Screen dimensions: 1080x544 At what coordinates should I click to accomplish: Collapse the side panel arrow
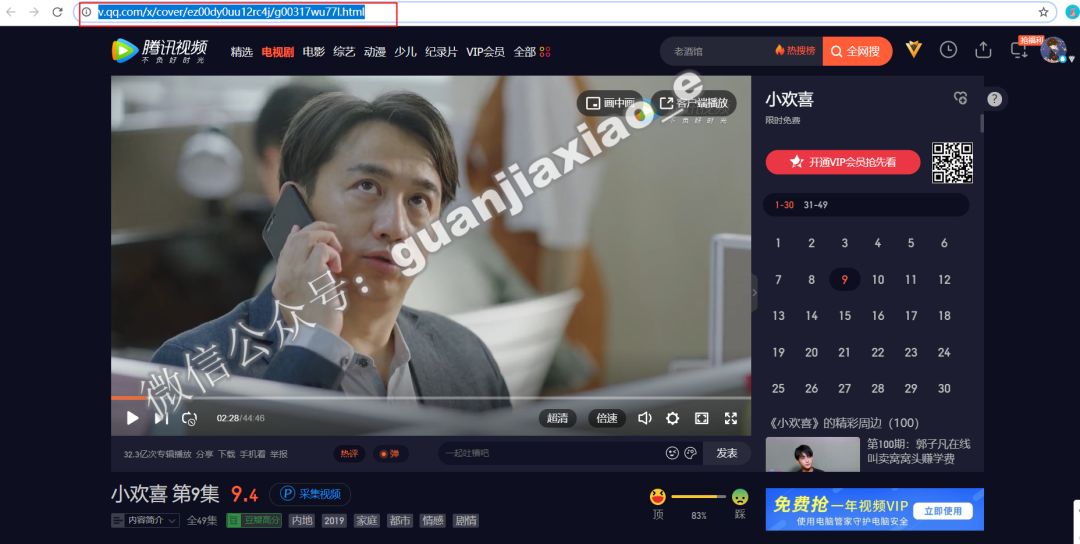(754, 292)
